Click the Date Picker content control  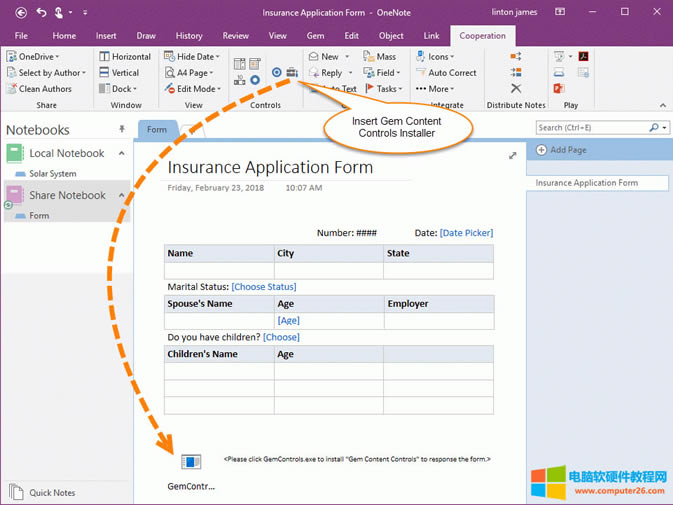(466, 233)
